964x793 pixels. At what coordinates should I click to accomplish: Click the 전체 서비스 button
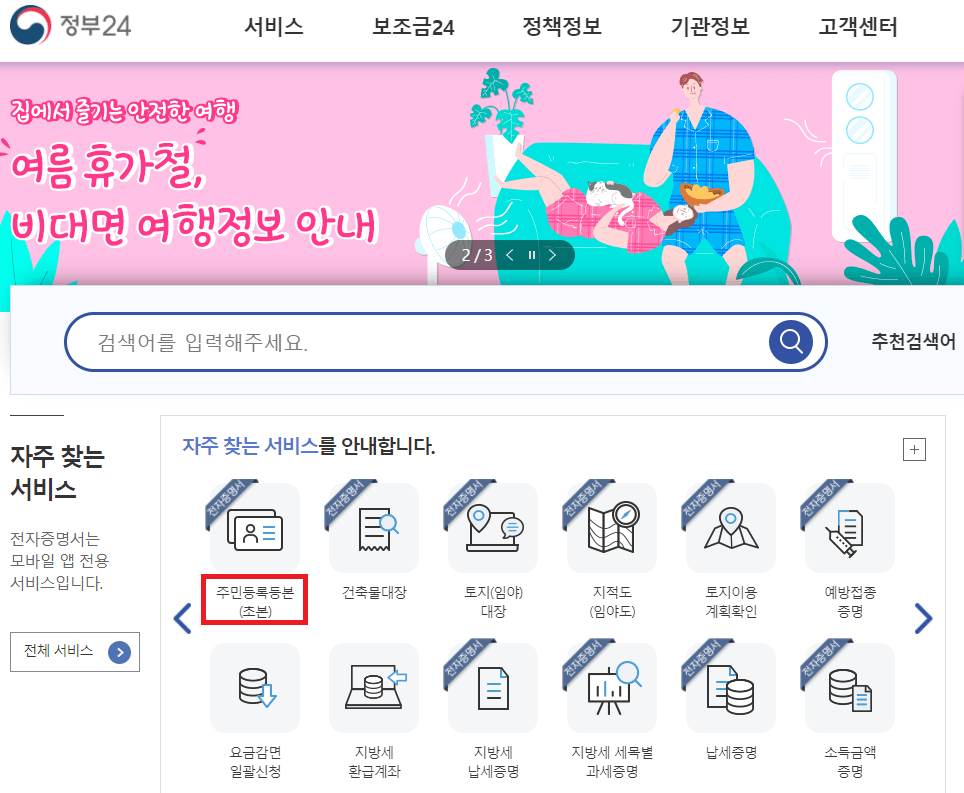point(75,652)
